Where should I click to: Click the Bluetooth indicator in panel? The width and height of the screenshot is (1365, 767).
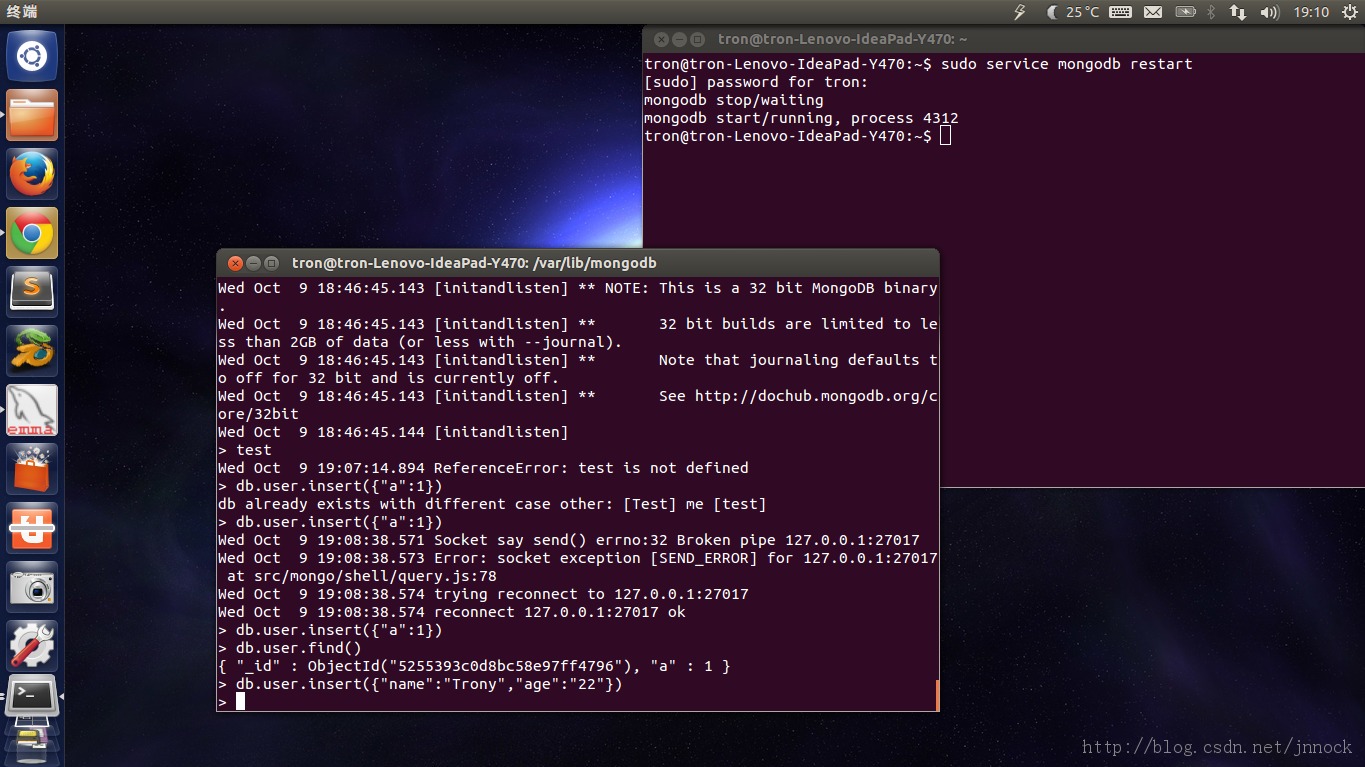[x=1211, y=12]
